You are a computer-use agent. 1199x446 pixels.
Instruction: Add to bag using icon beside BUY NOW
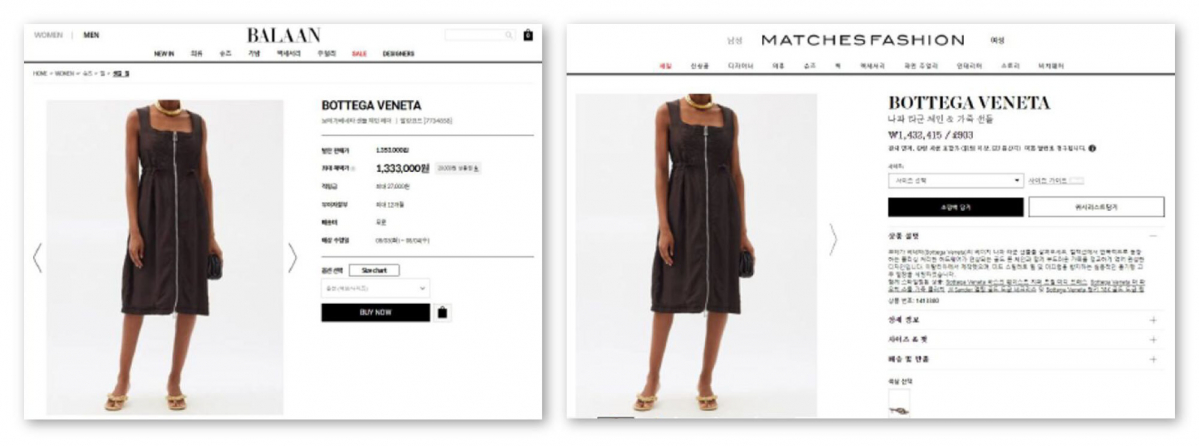click(x=442, y=312)
